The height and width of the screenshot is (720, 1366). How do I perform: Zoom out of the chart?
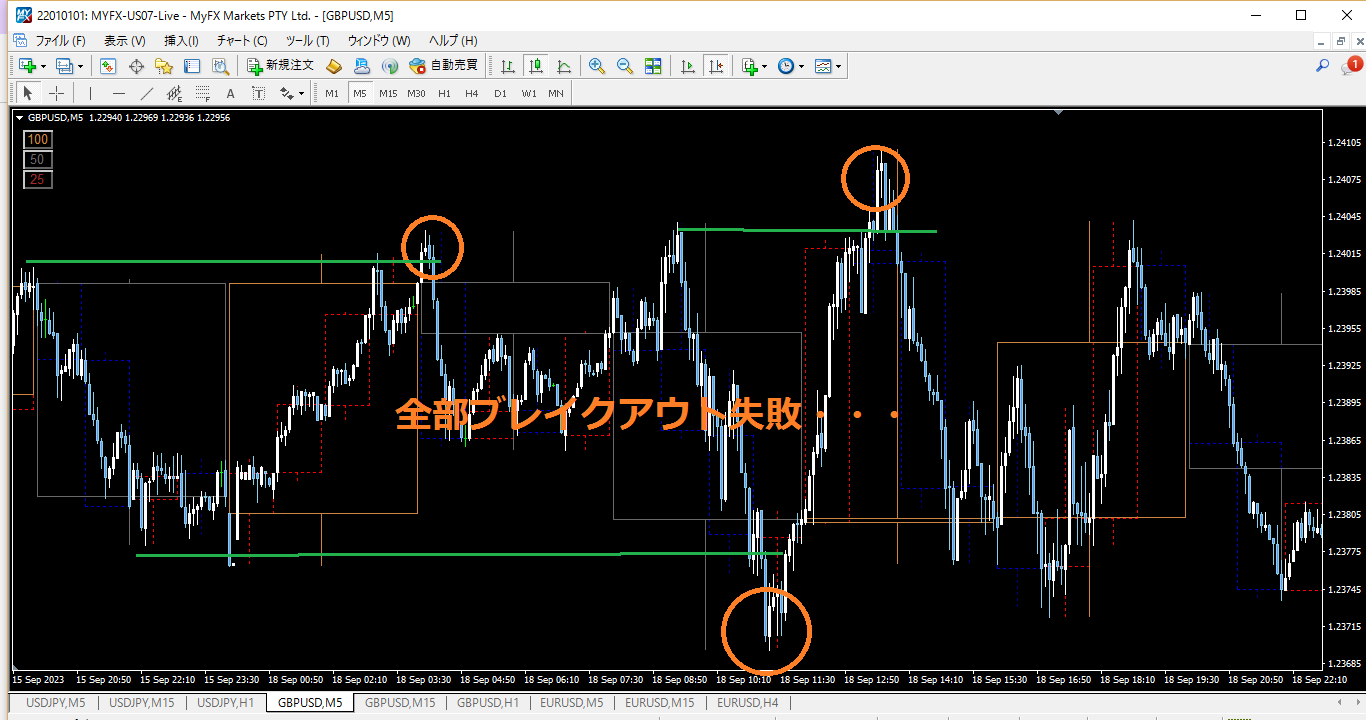pos(625,66)
